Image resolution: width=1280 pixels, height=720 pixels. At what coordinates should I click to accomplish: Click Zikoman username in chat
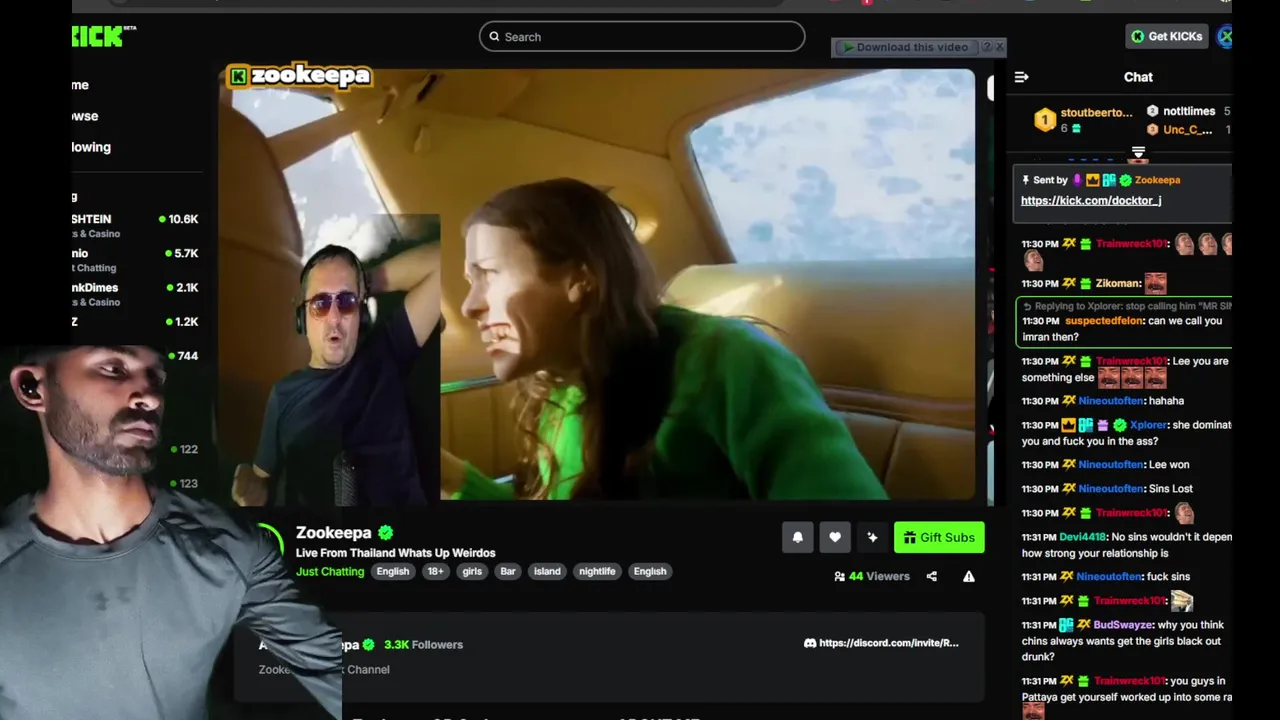coord(1118,283)
